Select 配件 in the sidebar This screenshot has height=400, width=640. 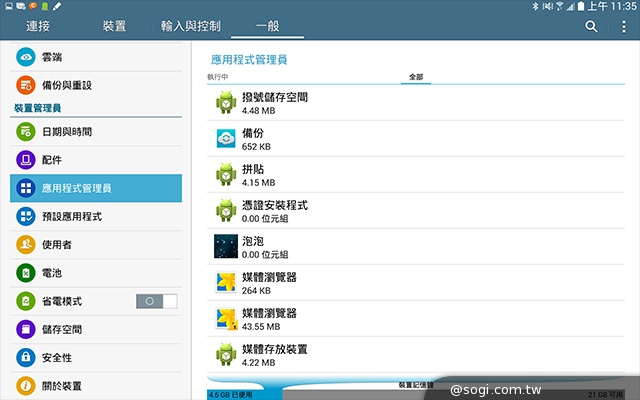(x=96, y=160)
